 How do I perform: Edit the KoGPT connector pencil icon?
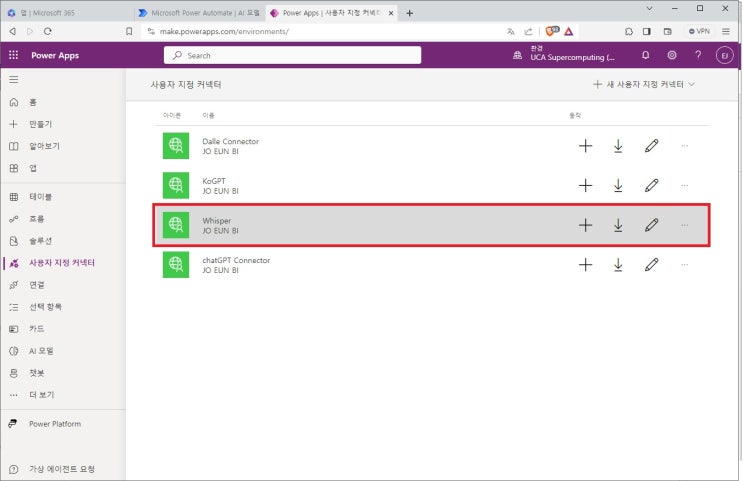click(x=652, y=185)
